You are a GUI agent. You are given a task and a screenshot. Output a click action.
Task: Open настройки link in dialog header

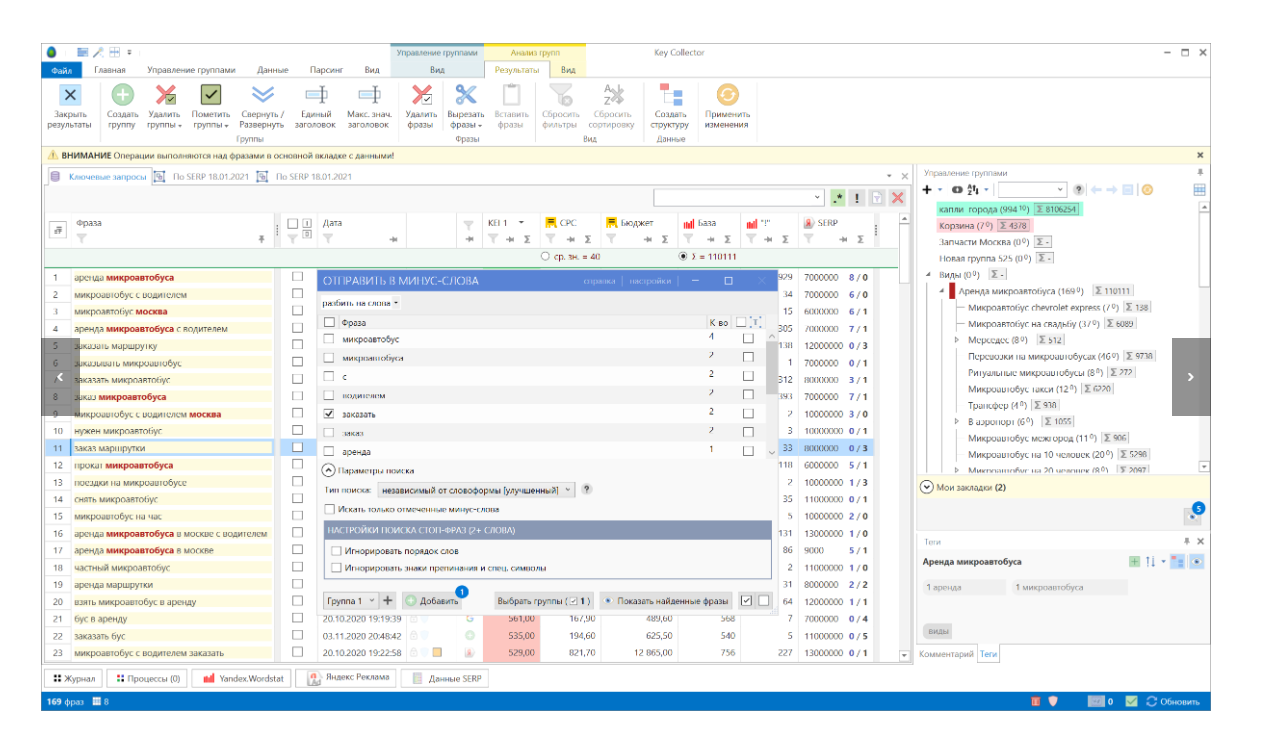point(650,281)
